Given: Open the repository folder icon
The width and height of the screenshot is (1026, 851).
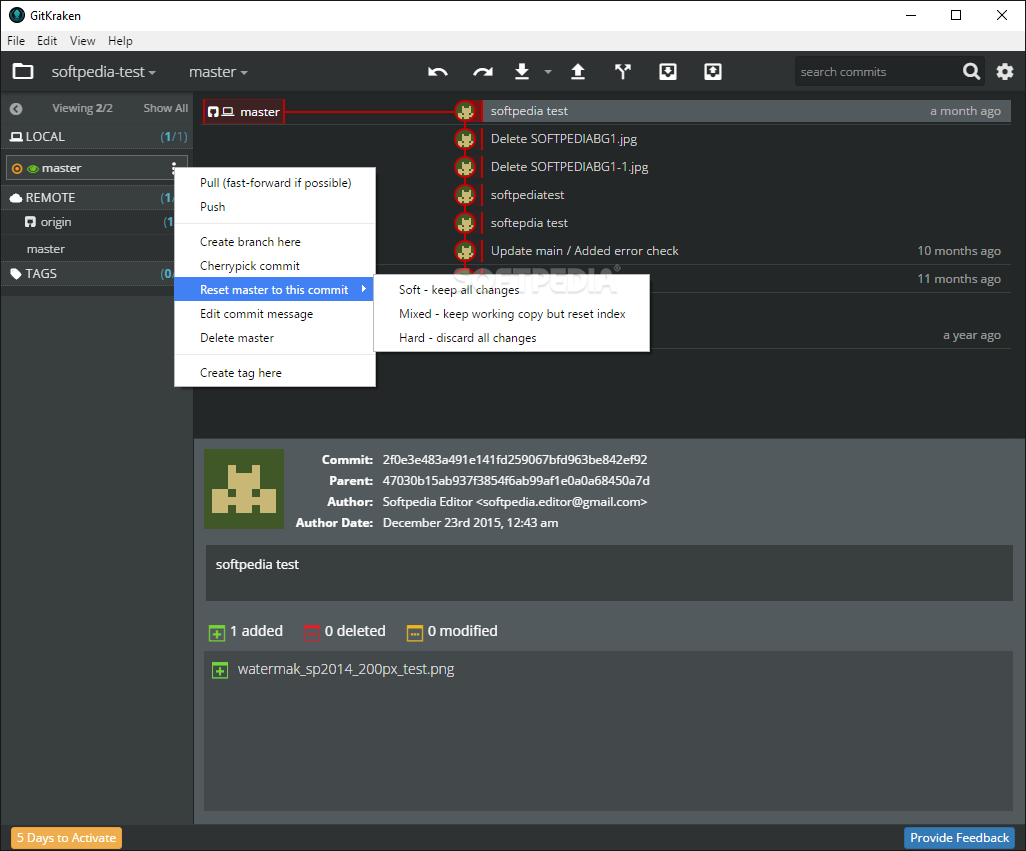Looking at the screenshot, I should tap(23, 71).
